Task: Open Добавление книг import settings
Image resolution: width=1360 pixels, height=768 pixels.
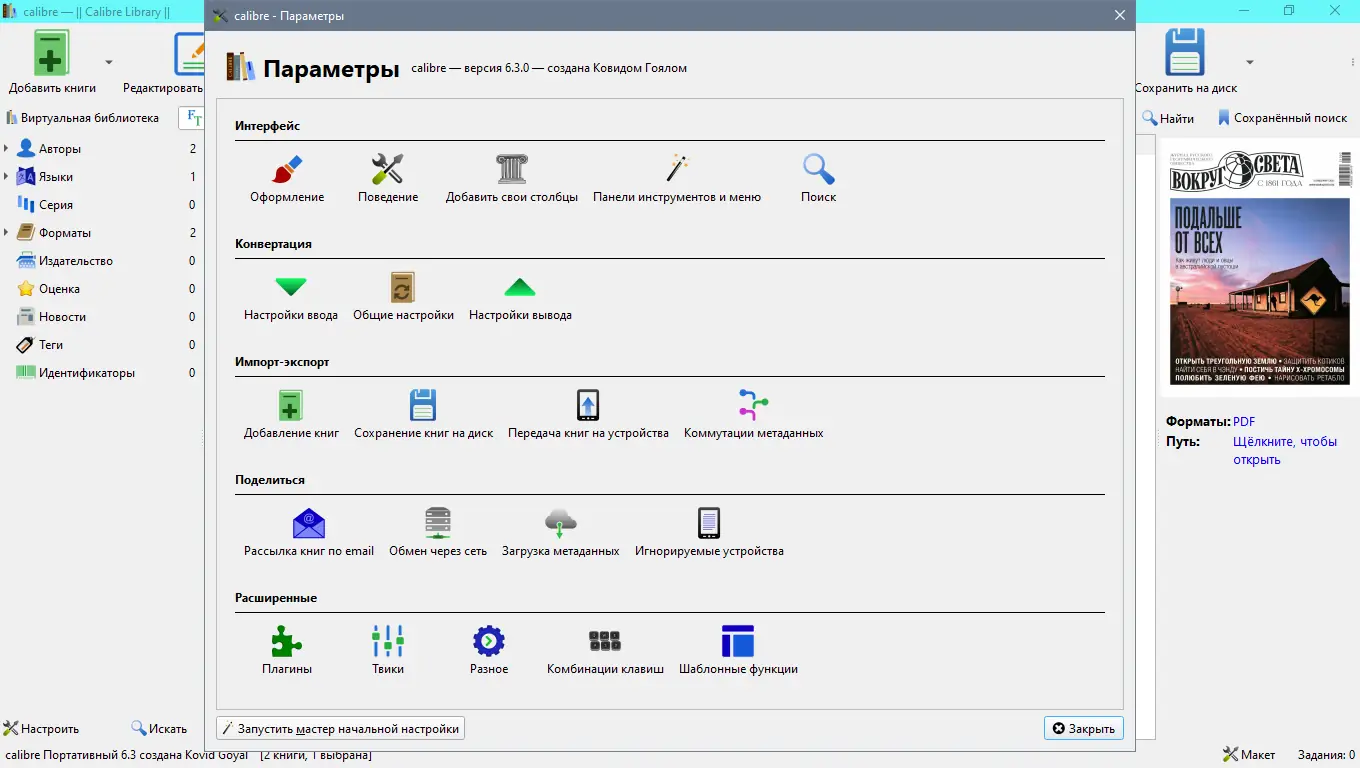Action: 291,415
